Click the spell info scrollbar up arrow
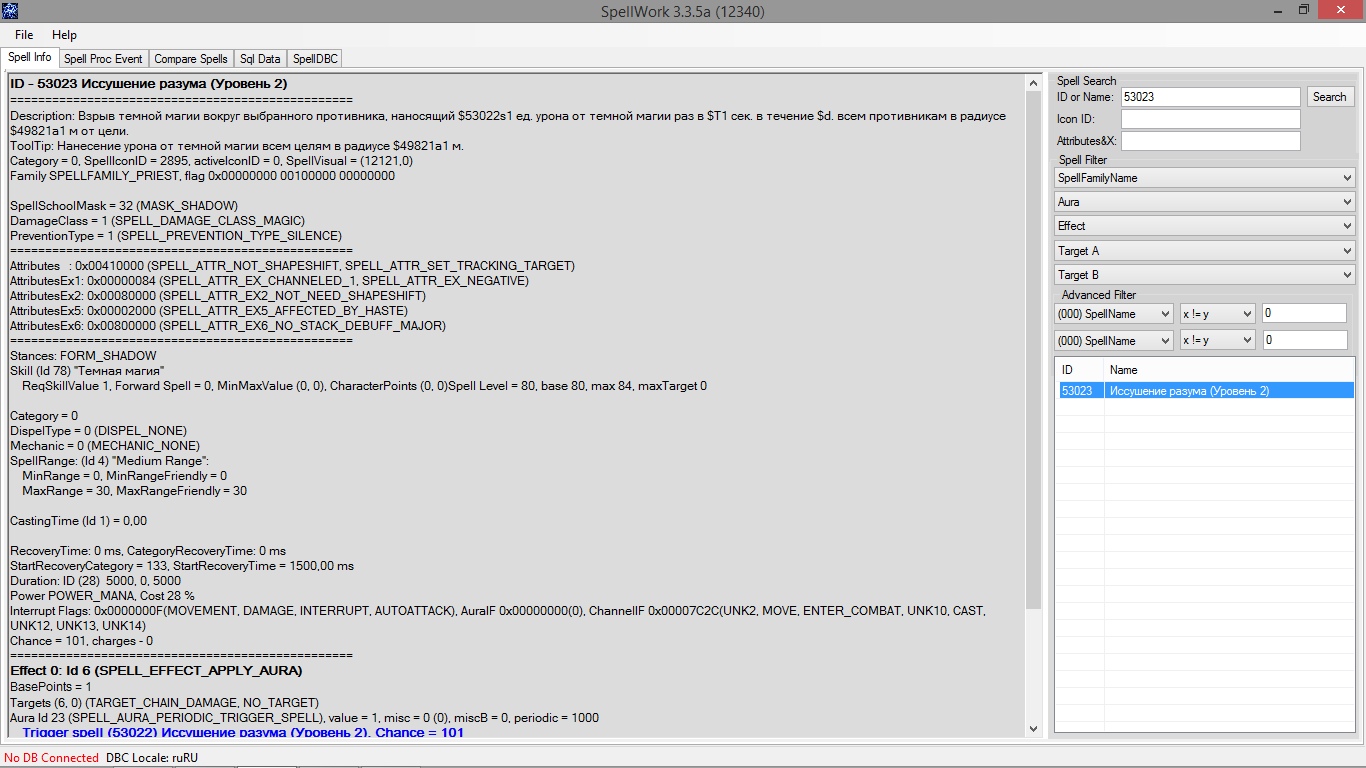Image resolution: width=1366 pixels, height=768 pixels. click(x=1034, y=83)
